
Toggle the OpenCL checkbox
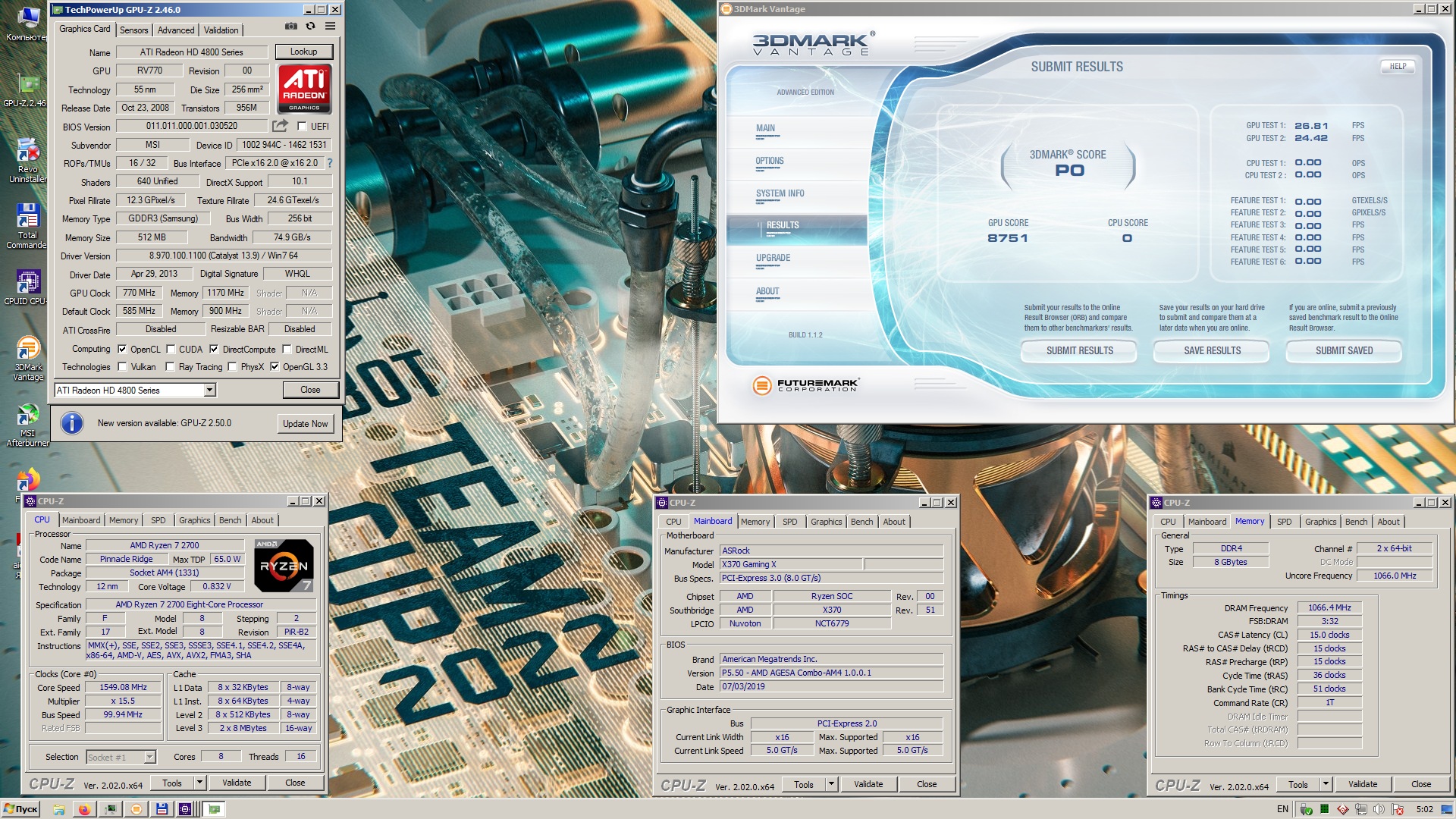coord(122,350)
